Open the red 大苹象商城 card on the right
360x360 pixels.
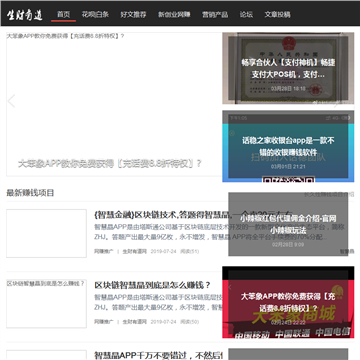288,302
